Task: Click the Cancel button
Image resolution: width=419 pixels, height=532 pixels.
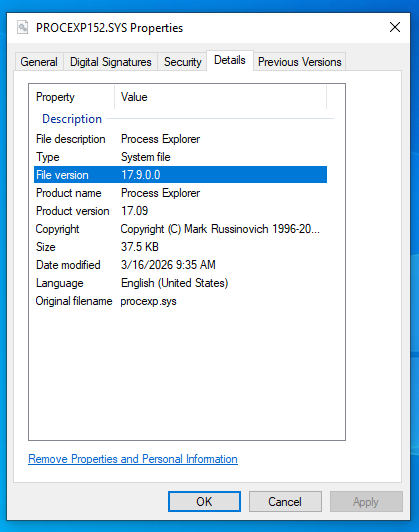Action: [285, 501]
